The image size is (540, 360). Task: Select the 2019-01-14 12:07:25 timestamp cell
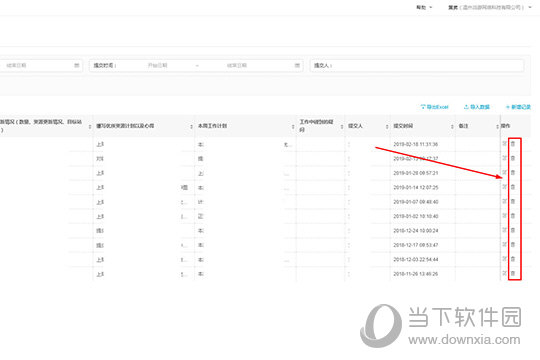point(416,187)
